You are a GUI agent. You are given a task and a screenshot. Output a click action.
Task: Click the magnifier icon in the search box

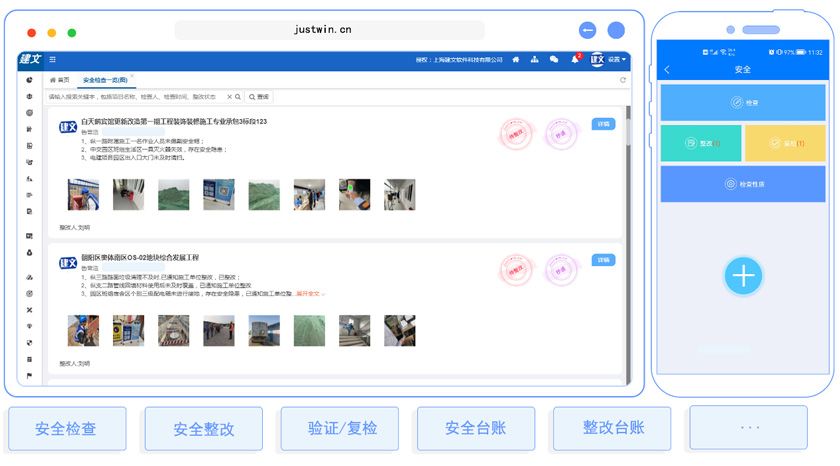point(238,97)
